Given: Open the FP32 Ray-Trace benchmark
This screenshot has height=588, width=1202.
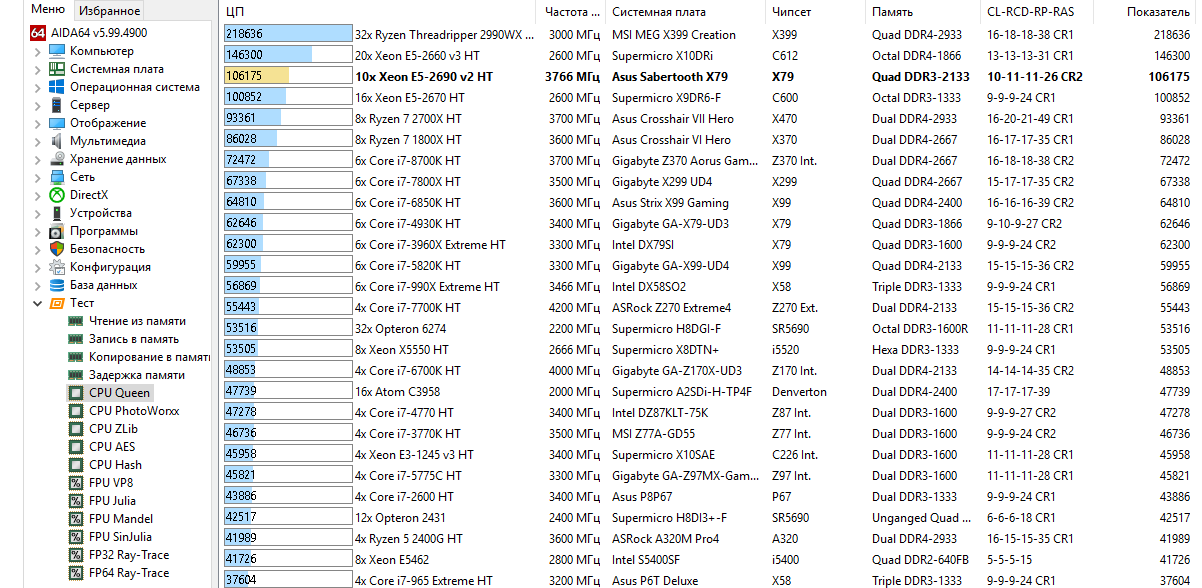Looking at the screenshot, I should [x=129, y=555].
